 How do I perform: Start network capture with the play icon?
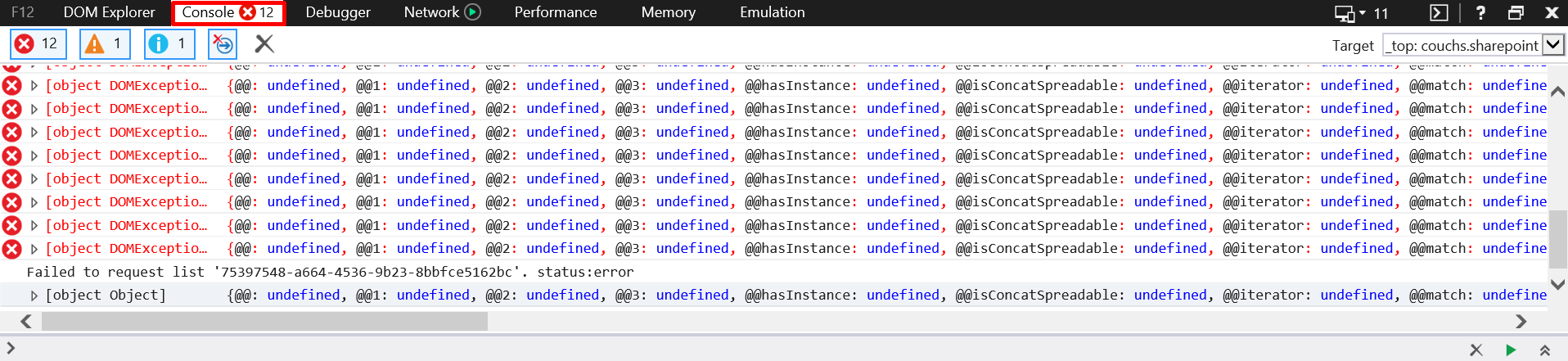[473, 12]
